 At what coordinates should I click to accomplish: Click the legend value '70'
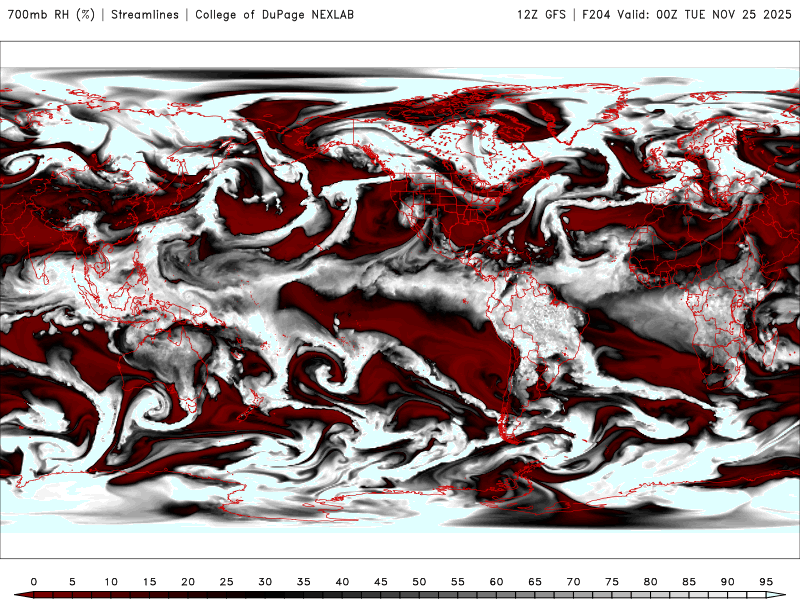click(573, 582)
